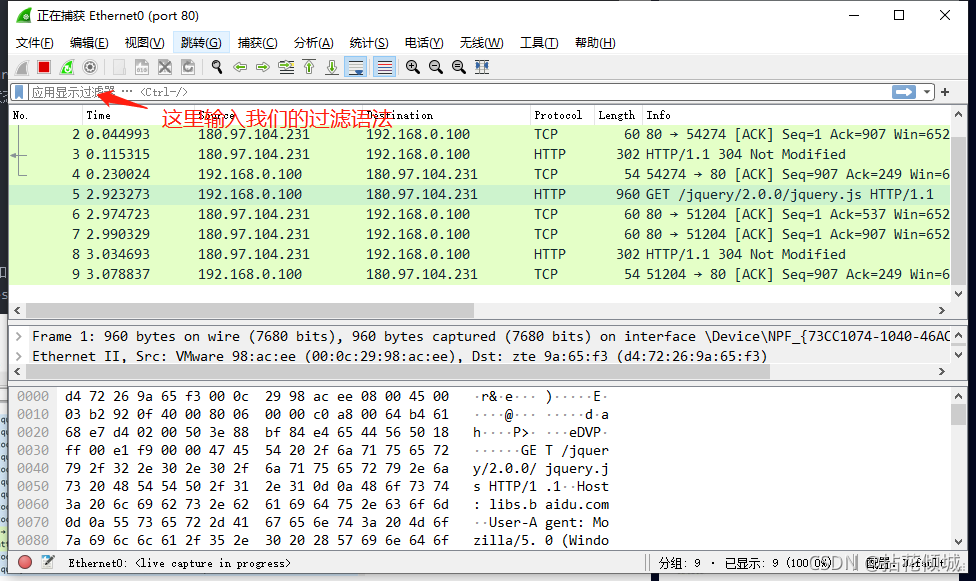Open the 分析(A) menu
The height and width of the screenshot is (581, 976).
click(x=314, y=42)
